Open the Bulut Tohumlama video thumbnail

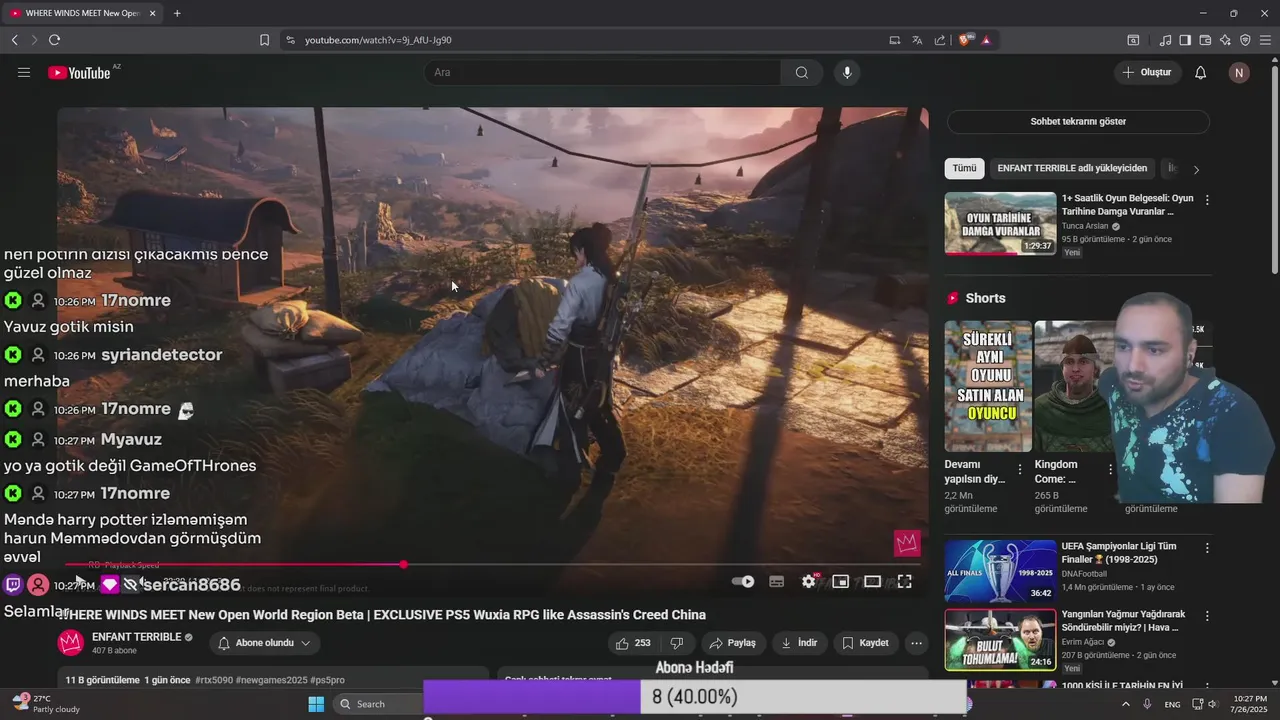pos(1000,640)
